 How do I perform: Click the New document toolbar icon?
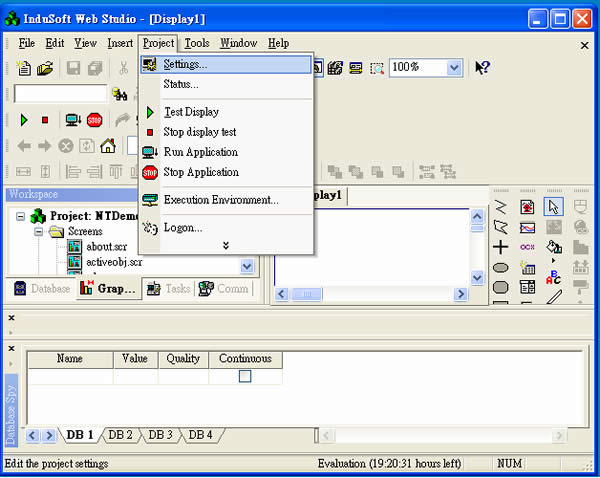[x=24, y=68]
